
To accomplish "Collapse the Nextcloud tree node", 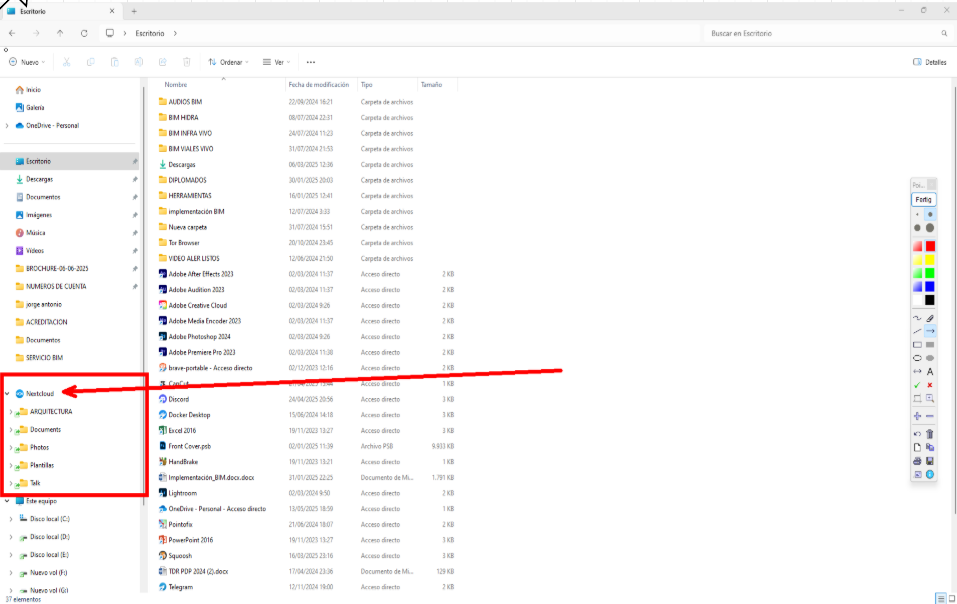I will point(8,394).
